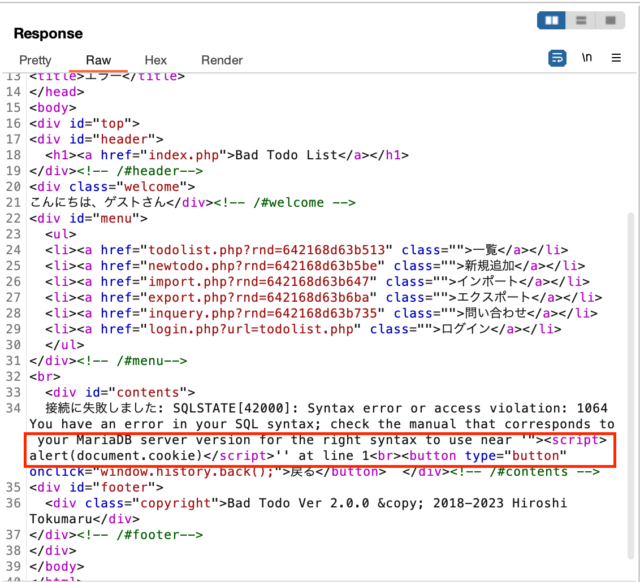This screenshot has height=582, width=640.
Task: Click 'inquery.php?rnd=642168d63b735' on line 28
Action: coord(263,313)
